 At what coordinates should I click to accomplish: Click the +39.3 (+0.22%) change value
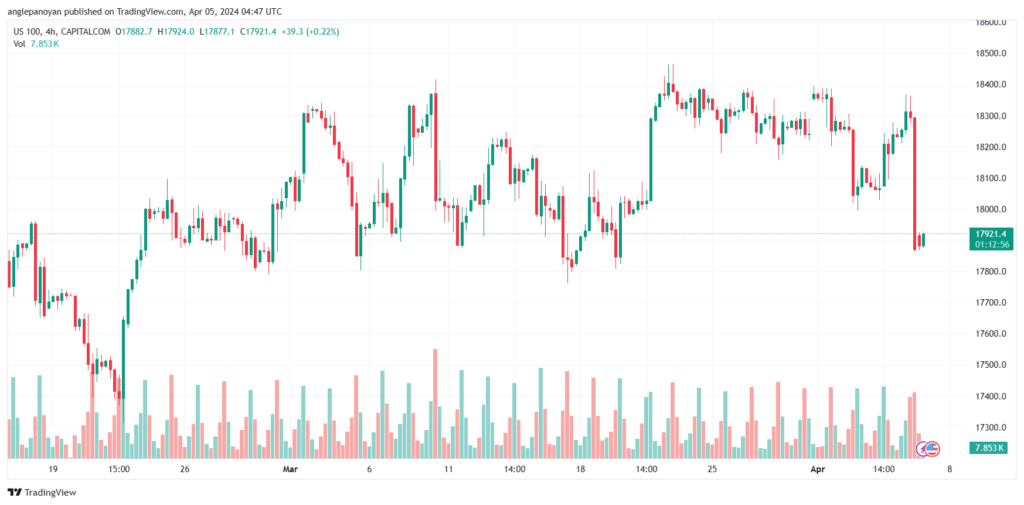tap(310, 31)
